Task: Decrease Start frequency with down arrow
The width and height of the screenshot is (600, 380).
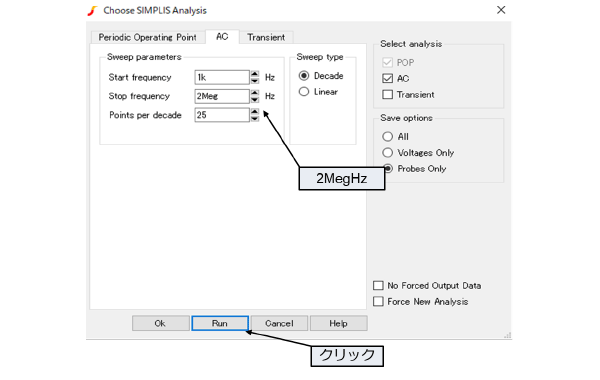Action: pyautogui.click(x=255, y=81)
